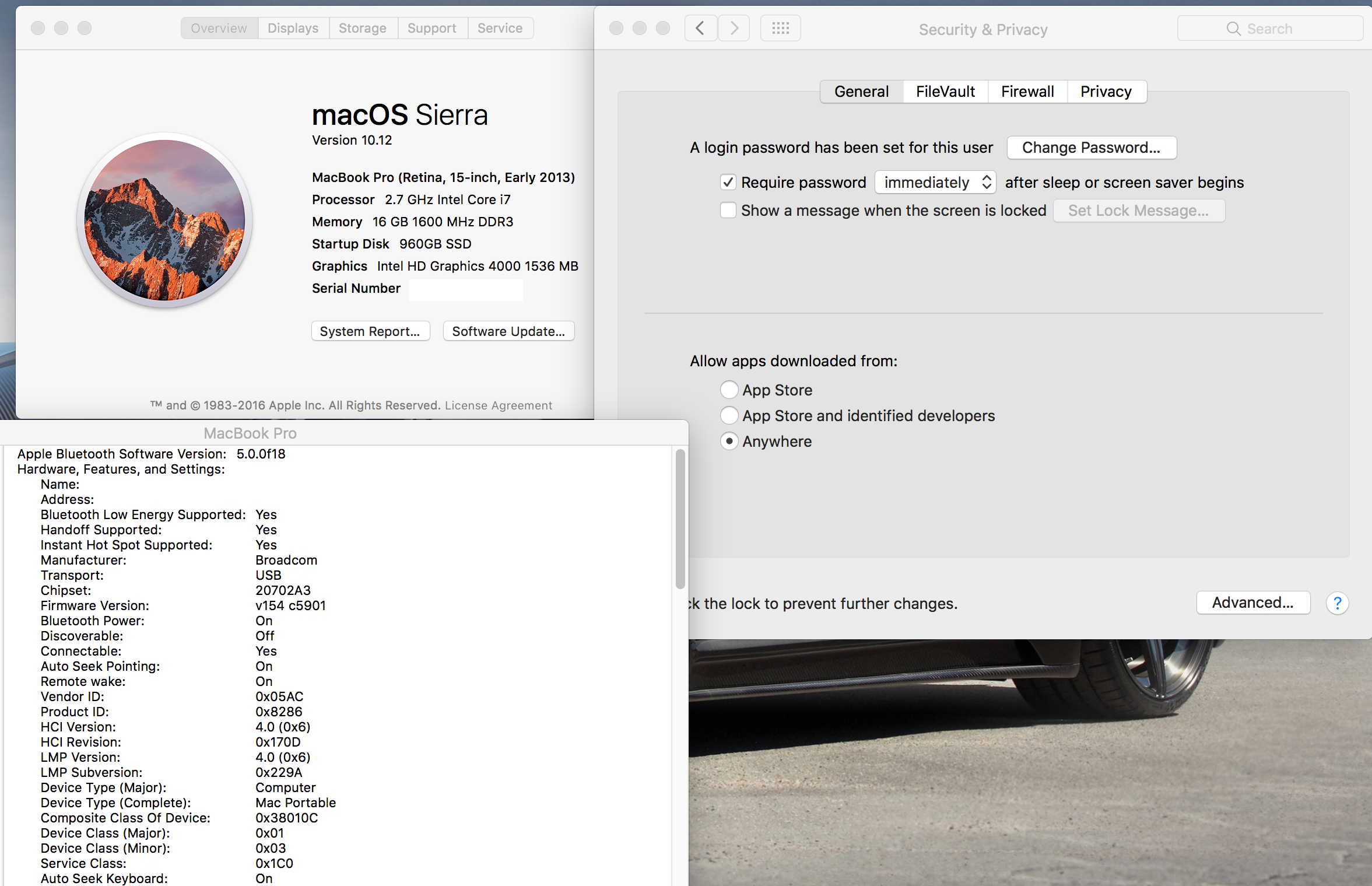
Task: Switch to the FileVault tab
Action: (x=945, y=92)
